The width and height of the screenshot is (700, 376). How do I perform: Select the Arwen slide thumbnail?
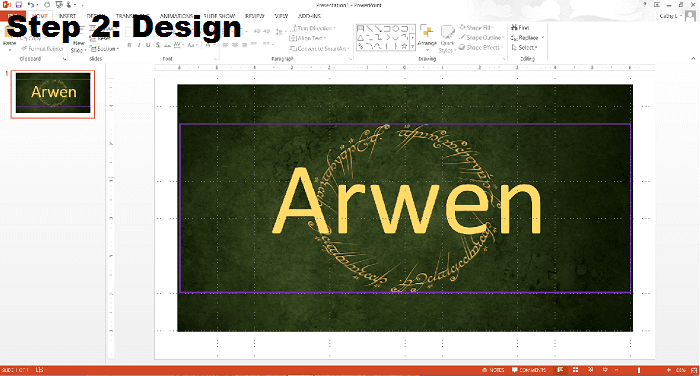point(53,93)
